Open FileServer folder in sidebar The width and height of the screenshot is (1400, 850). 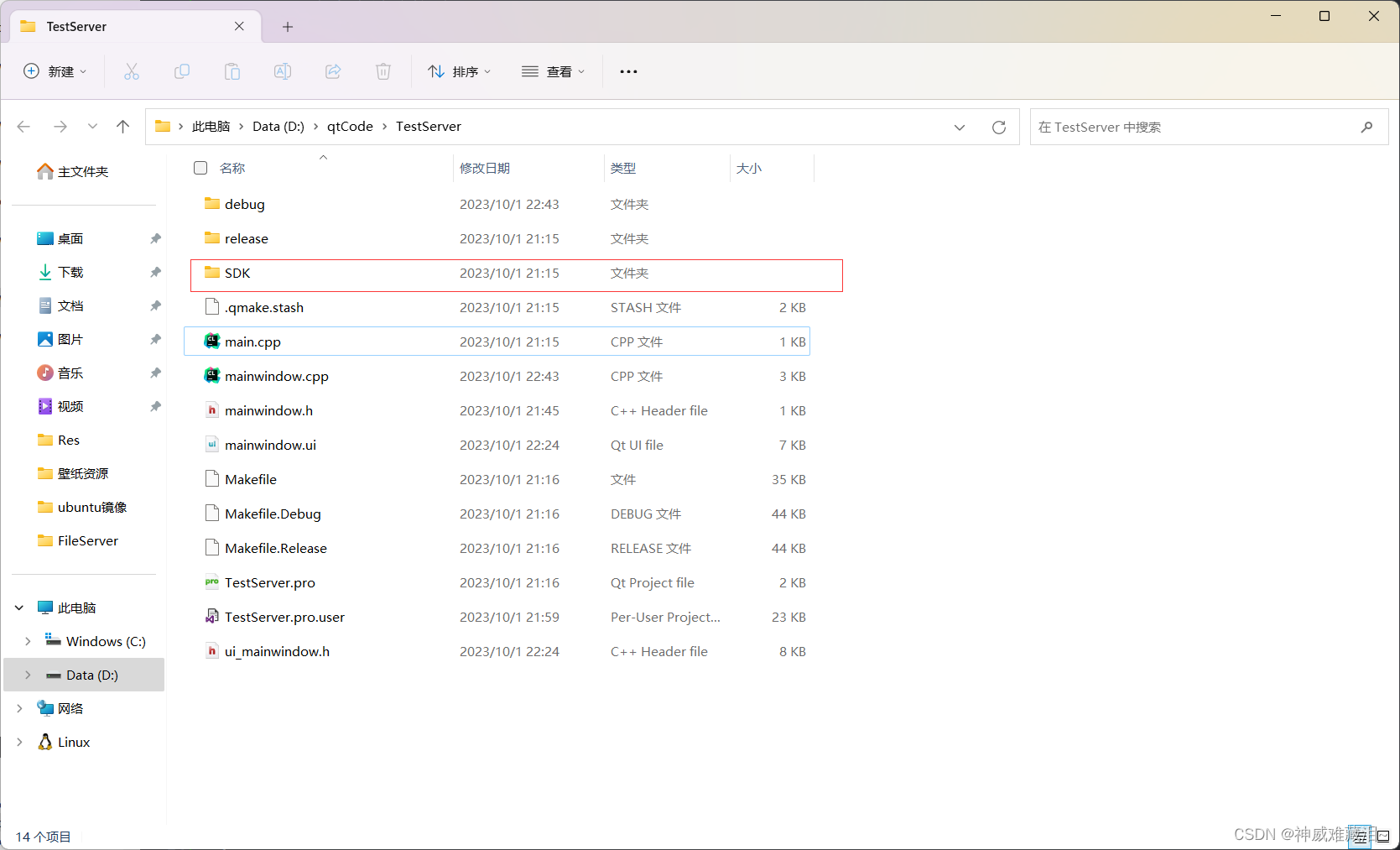tap(78, 540)
